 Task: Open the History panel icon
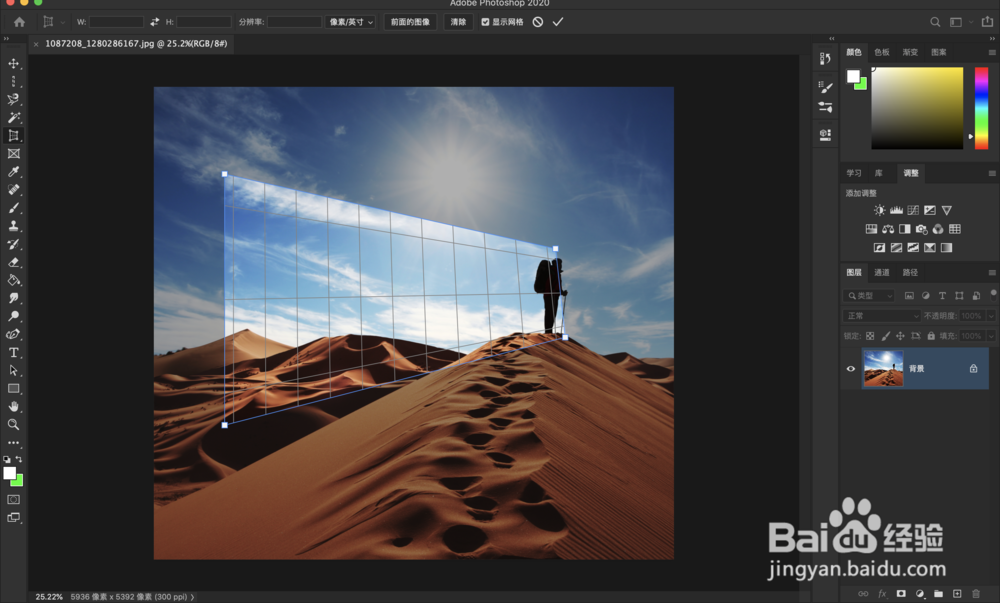click(x=825, y=59)
